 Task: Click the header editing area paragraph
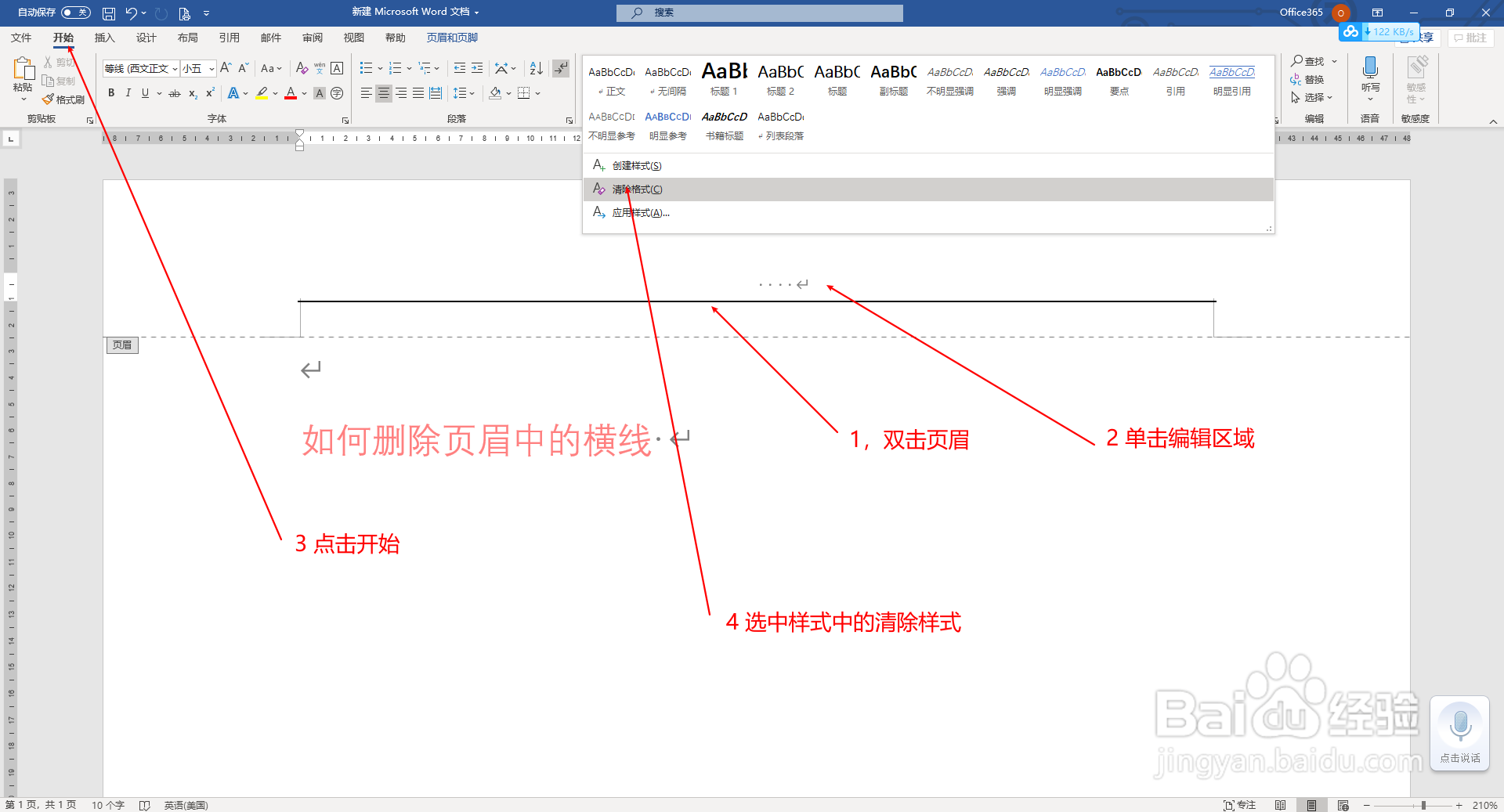[x=783, y=284]
